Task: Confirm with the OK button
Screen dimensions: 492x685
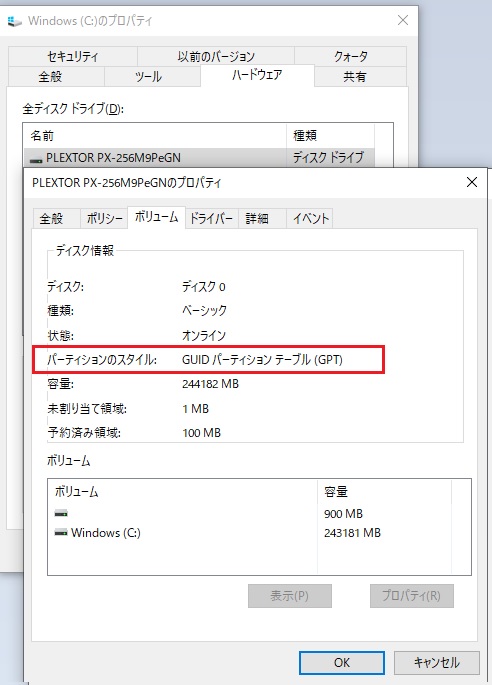Action: pos(342,663)
